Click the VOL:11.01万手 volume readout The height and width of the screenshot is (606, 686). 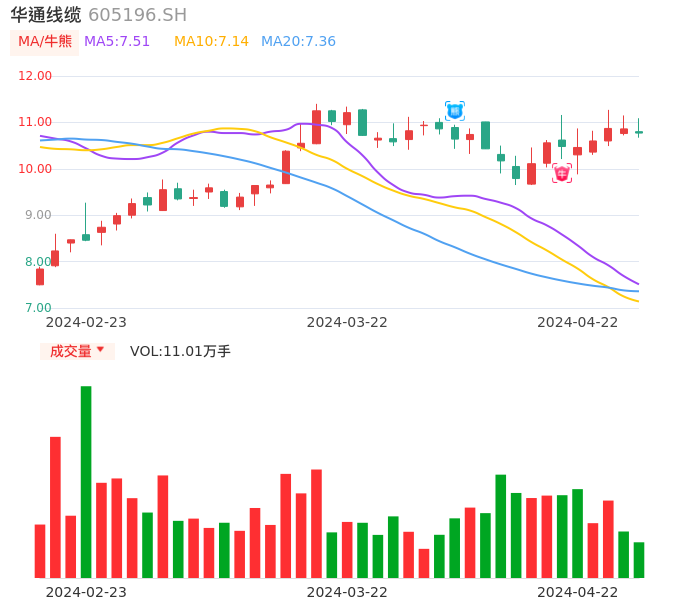pyautogui.click(x=180, y=351)
